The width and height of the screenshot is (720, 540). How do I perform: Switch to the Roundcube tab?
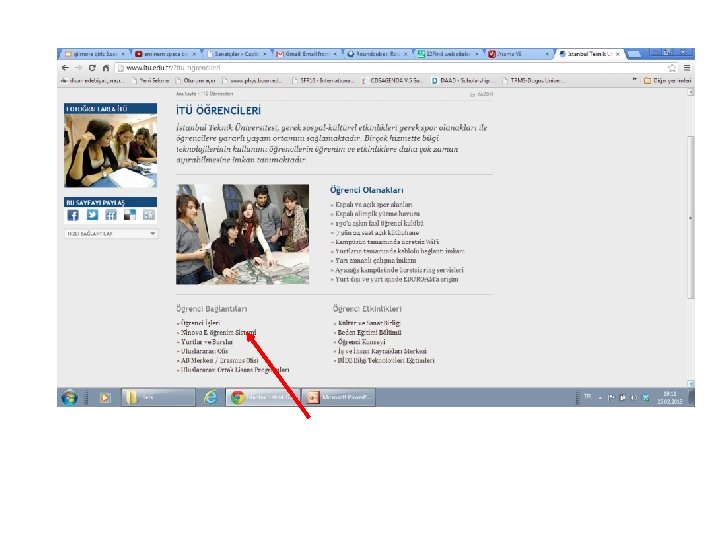(x=377, y=54)
